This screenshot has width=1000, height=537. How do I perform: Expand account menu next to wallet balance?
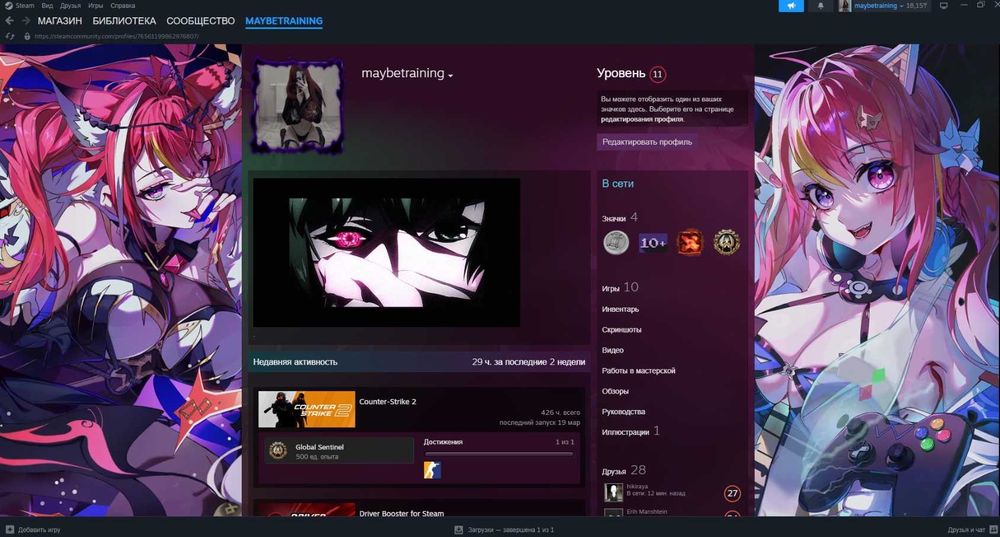tap(901, 6)
